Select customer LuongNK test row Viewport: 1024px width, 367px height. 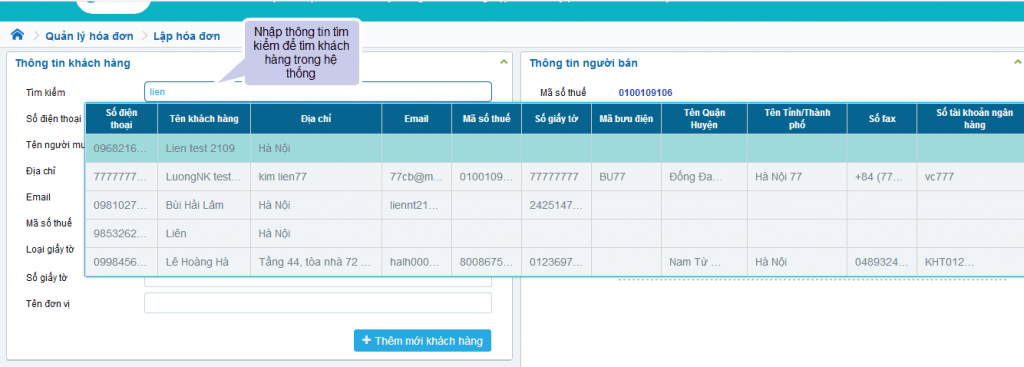coord(554,176)
